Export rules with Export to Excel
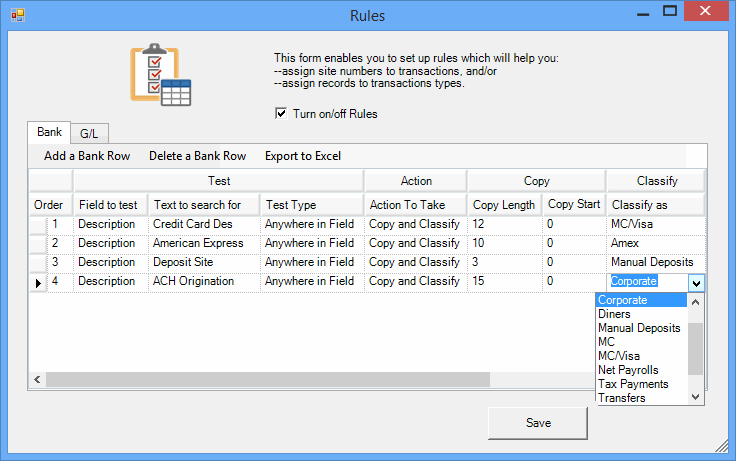The height and width of the screenshot is (461, 736). 302,156
